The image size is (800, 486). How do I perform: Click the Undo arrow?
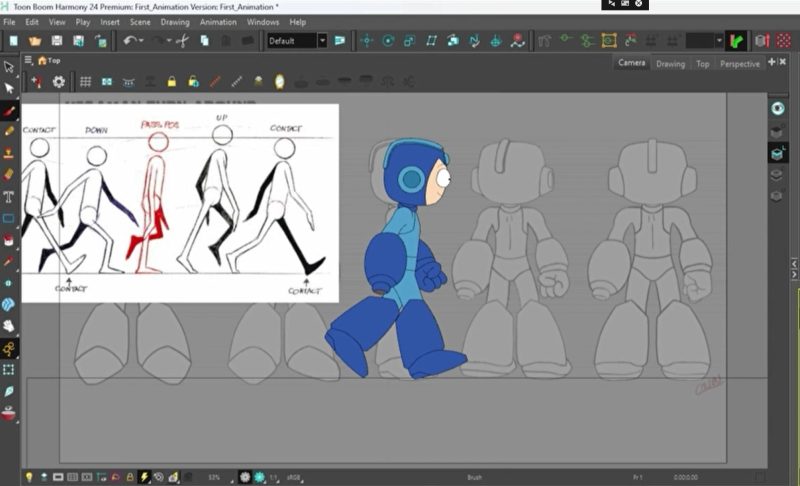tap(130, 41)
